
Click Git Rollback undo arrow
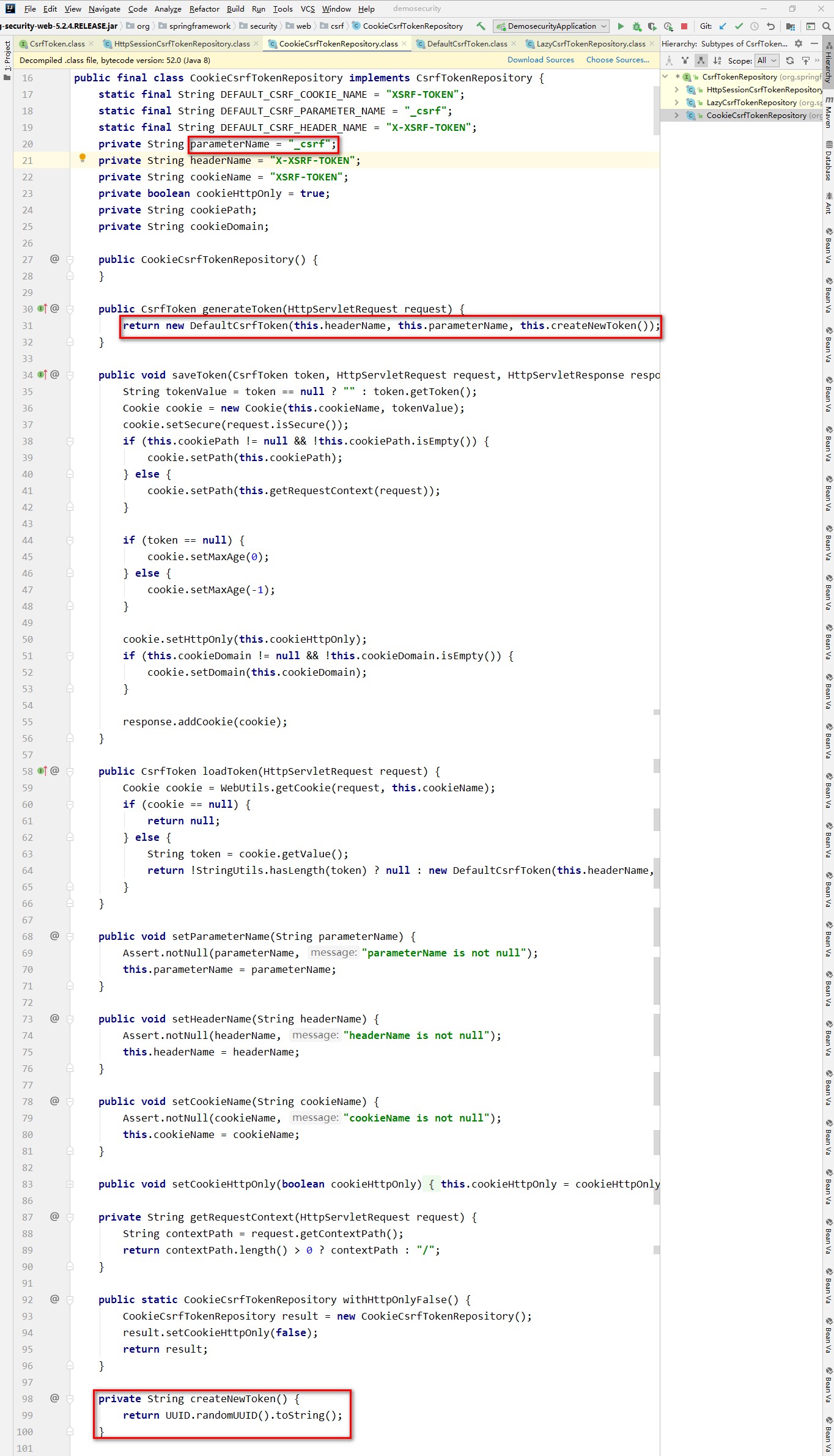[x=770, y=26]
